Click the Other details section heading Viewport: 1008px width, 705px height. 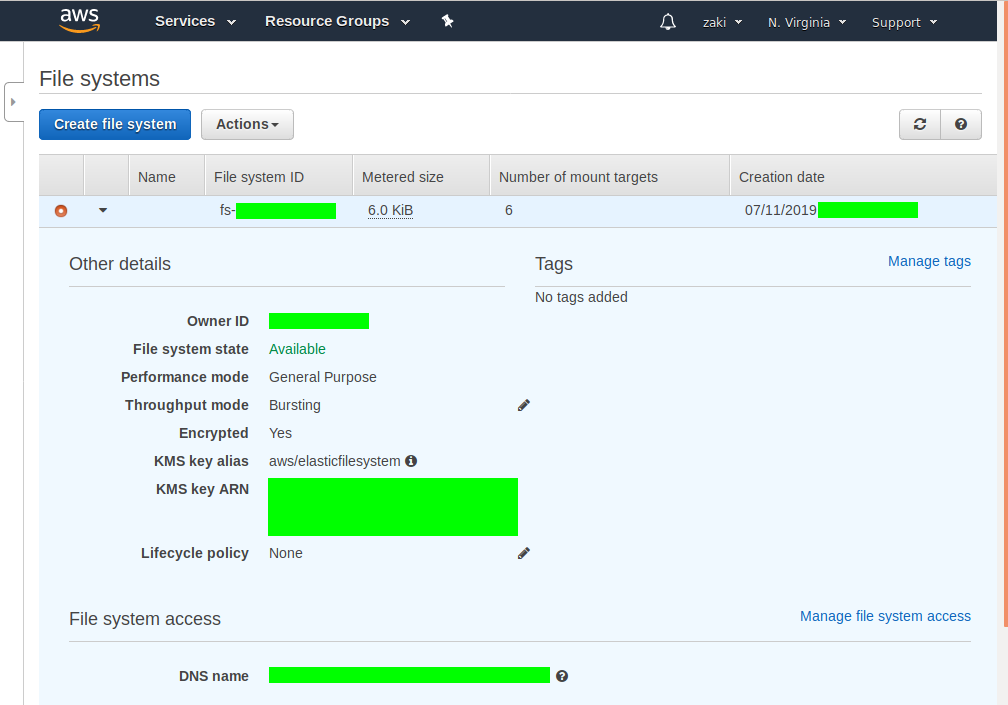[x=120, y=263]
